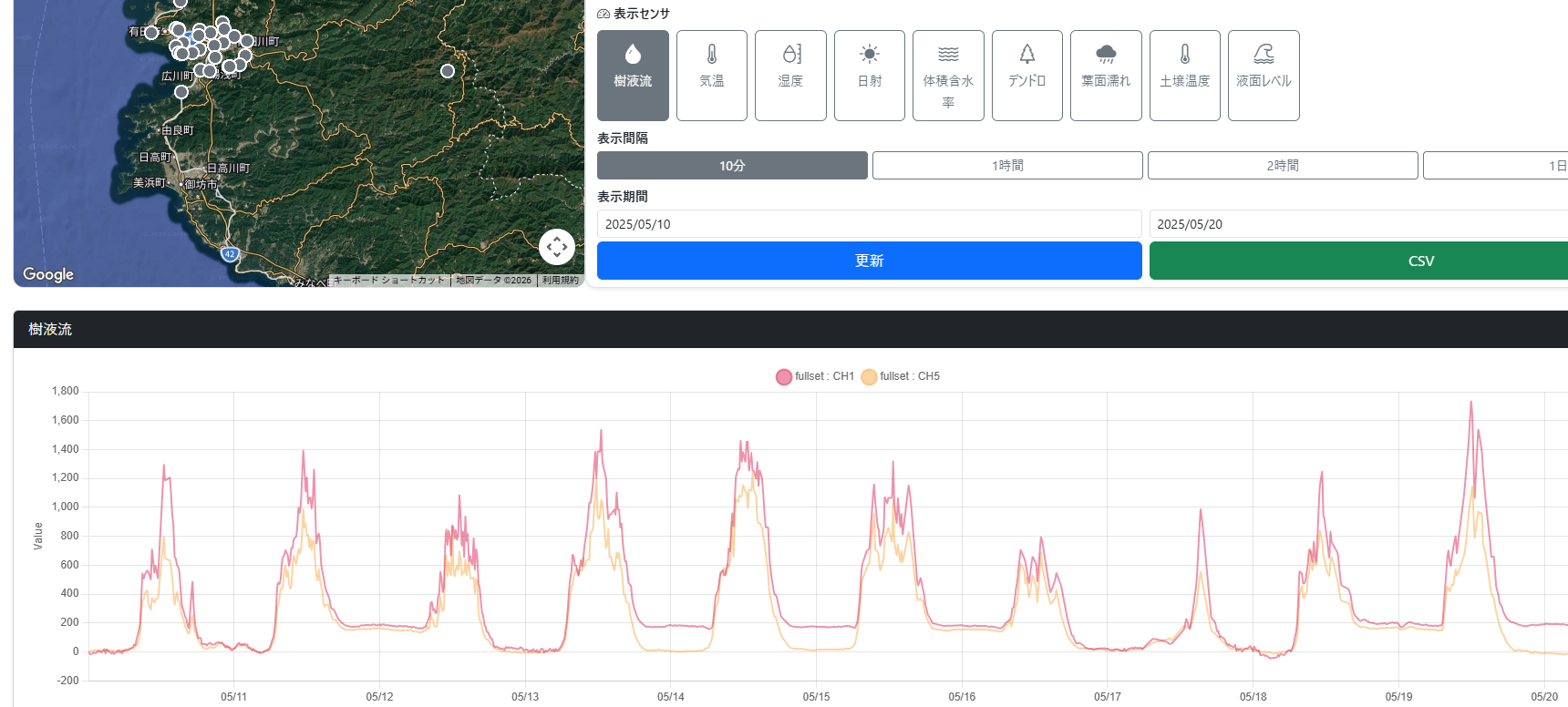Select the 湿度 humidity sensor

pos(790,76)
